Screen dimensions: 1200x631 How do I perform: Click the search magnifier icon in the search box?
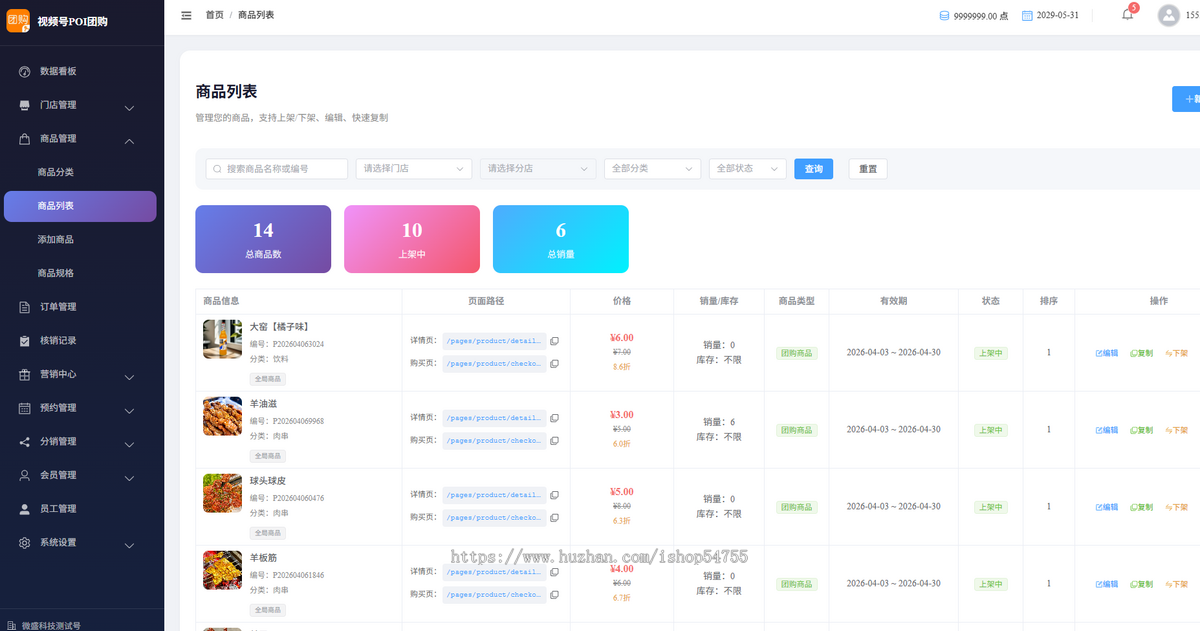(217, 169)
